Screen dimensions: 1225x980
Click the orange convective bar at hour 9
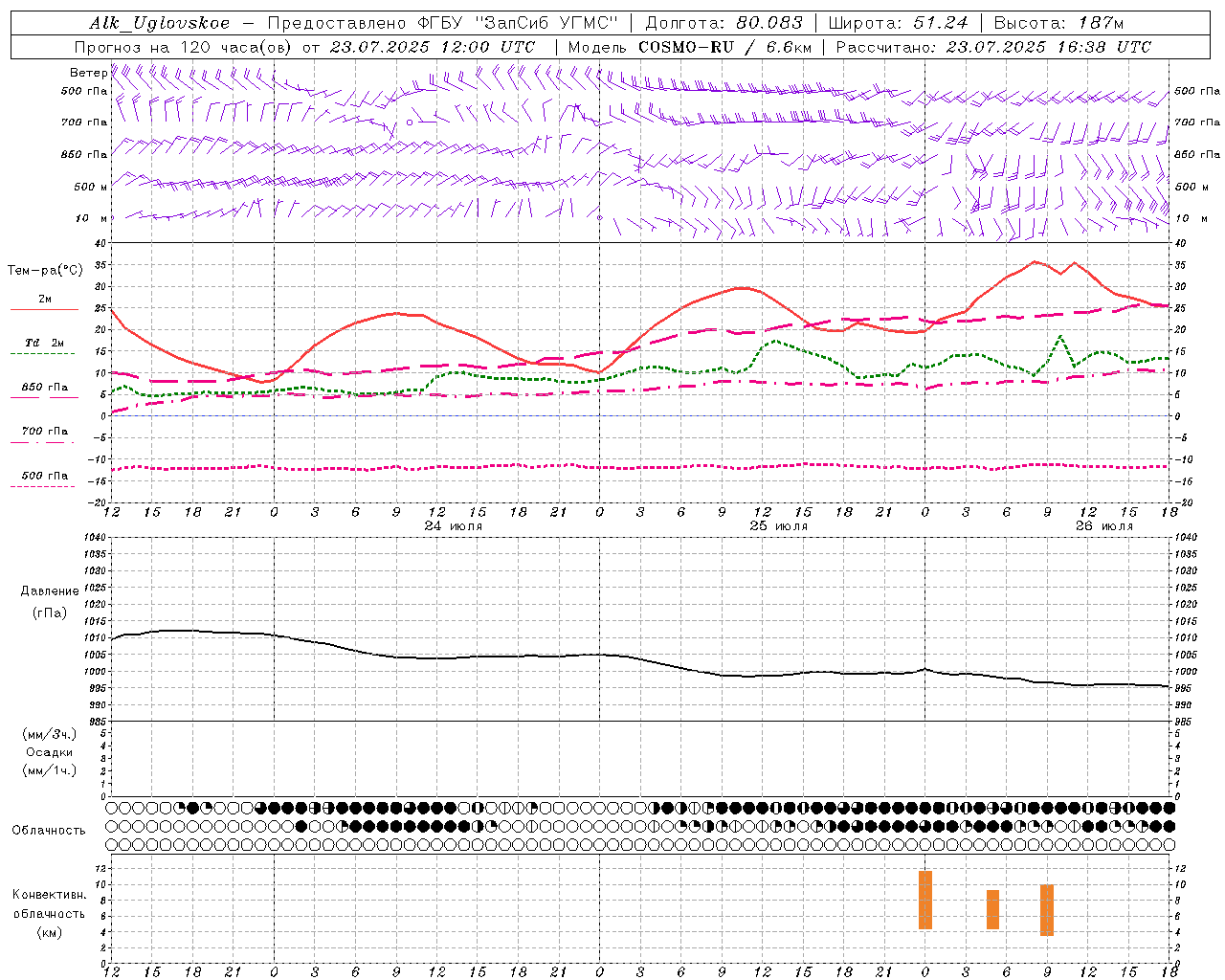click(1047, 910)
